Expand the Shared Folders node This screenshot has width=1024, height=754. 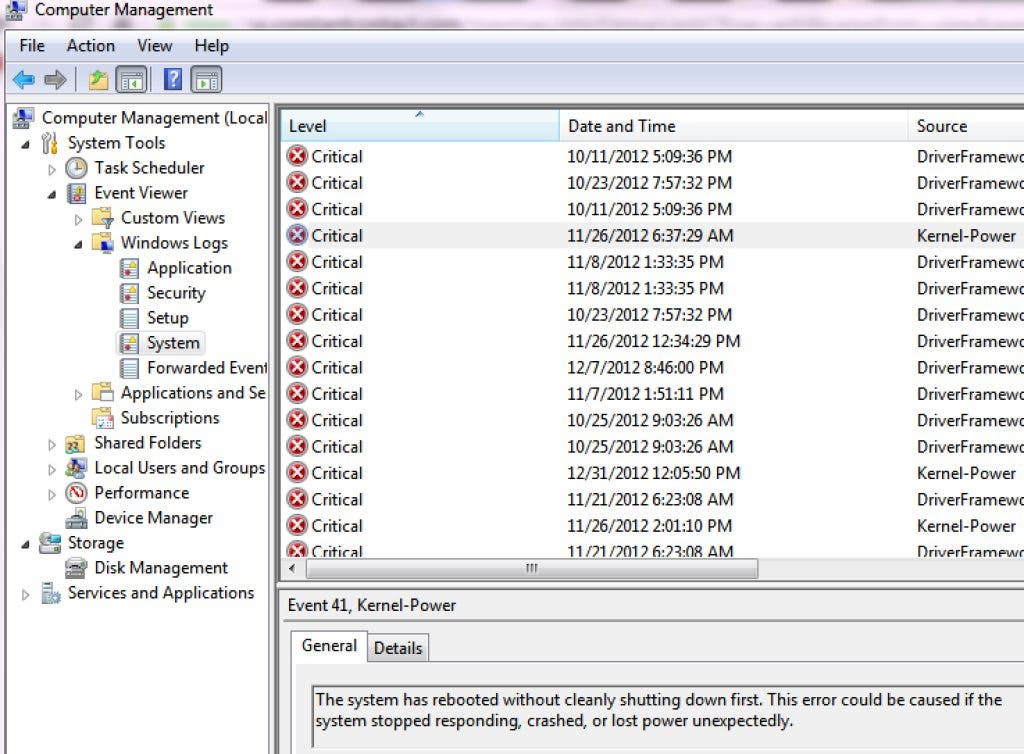pyautogui.click(x=52, y=445)
